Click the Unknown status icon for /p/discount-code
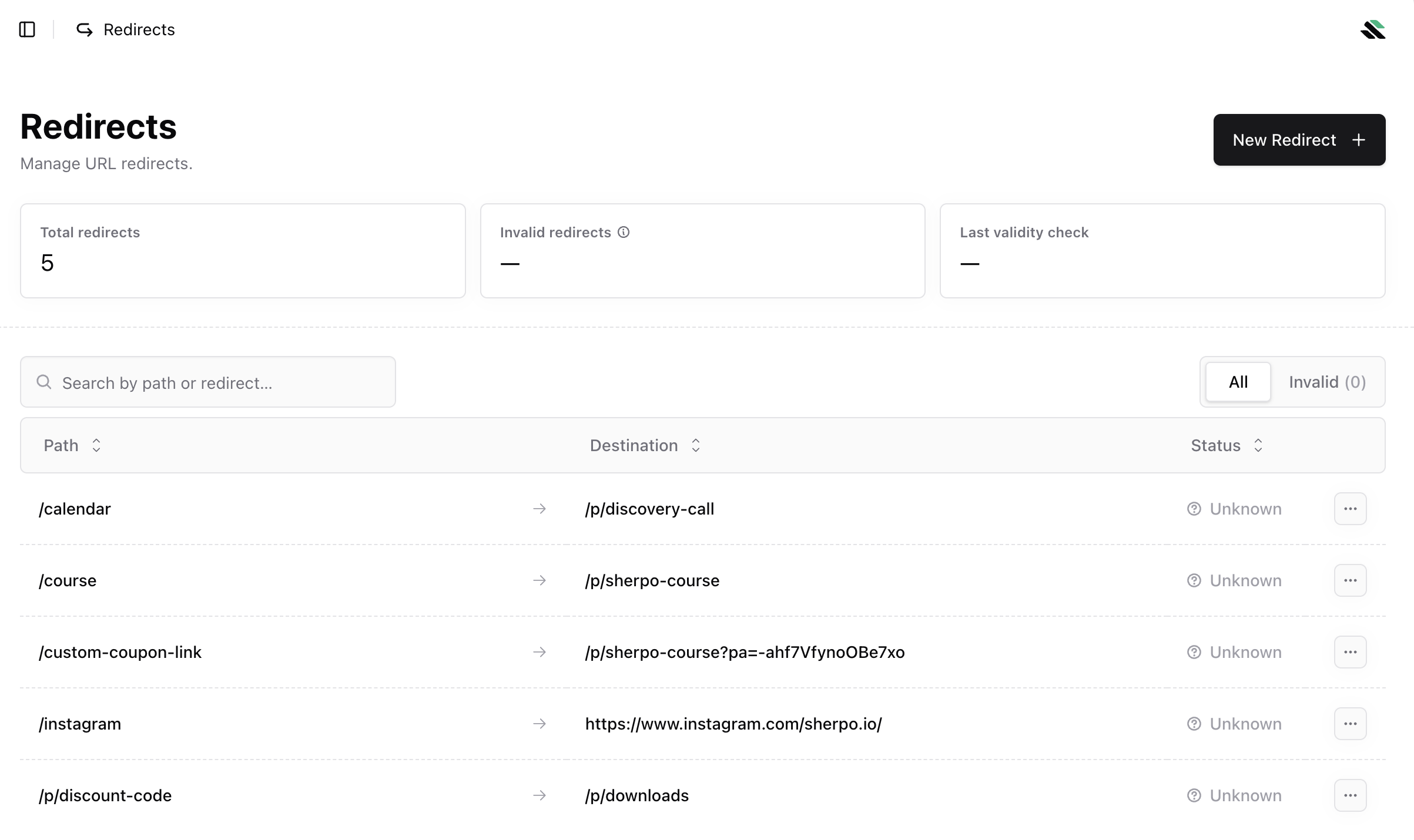Viewport: 1414px width, 840px height. [x=1194, y=795]
